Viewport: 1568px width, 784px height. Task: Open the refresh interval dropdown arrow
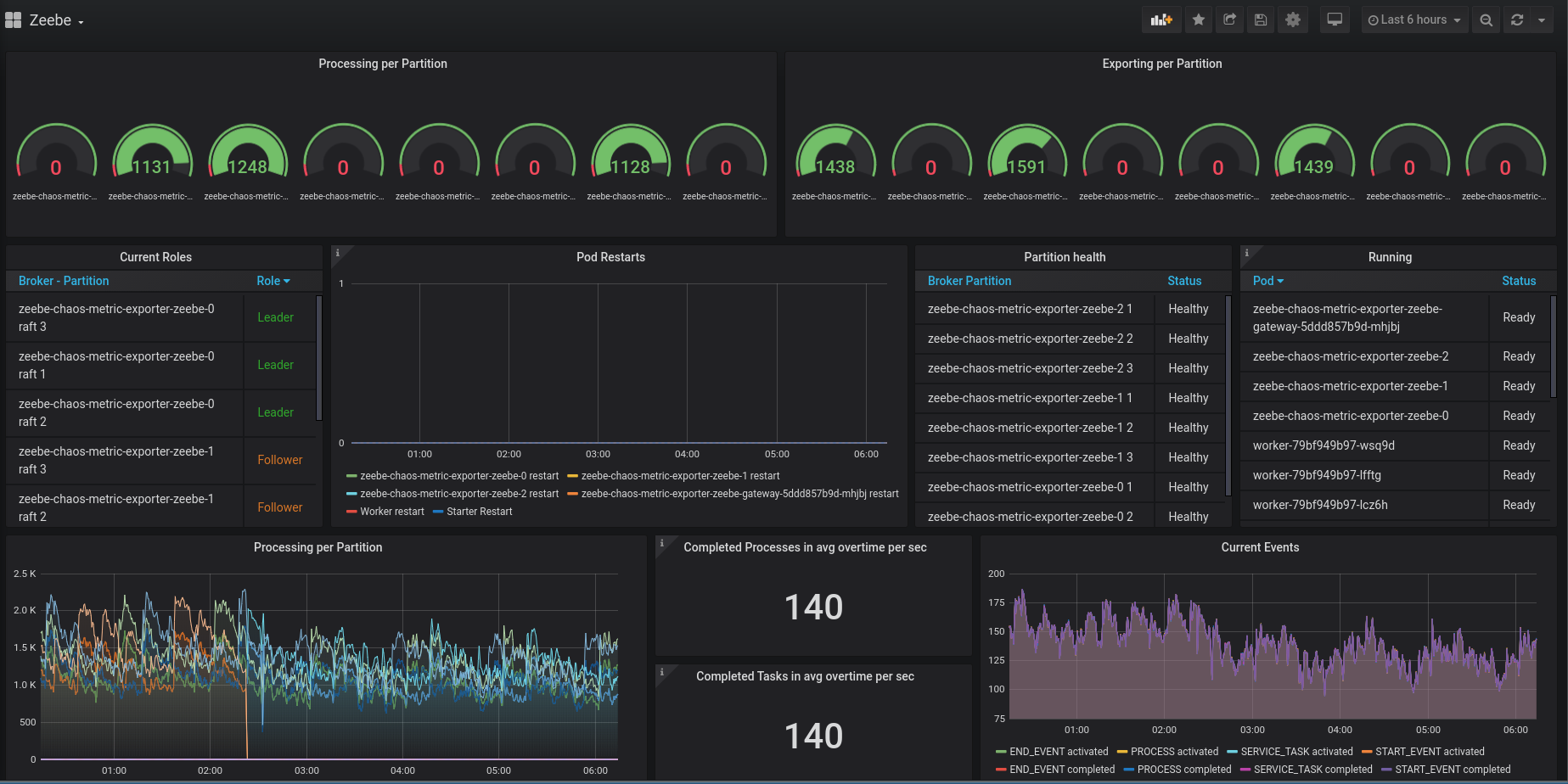tap(1542, 20)
